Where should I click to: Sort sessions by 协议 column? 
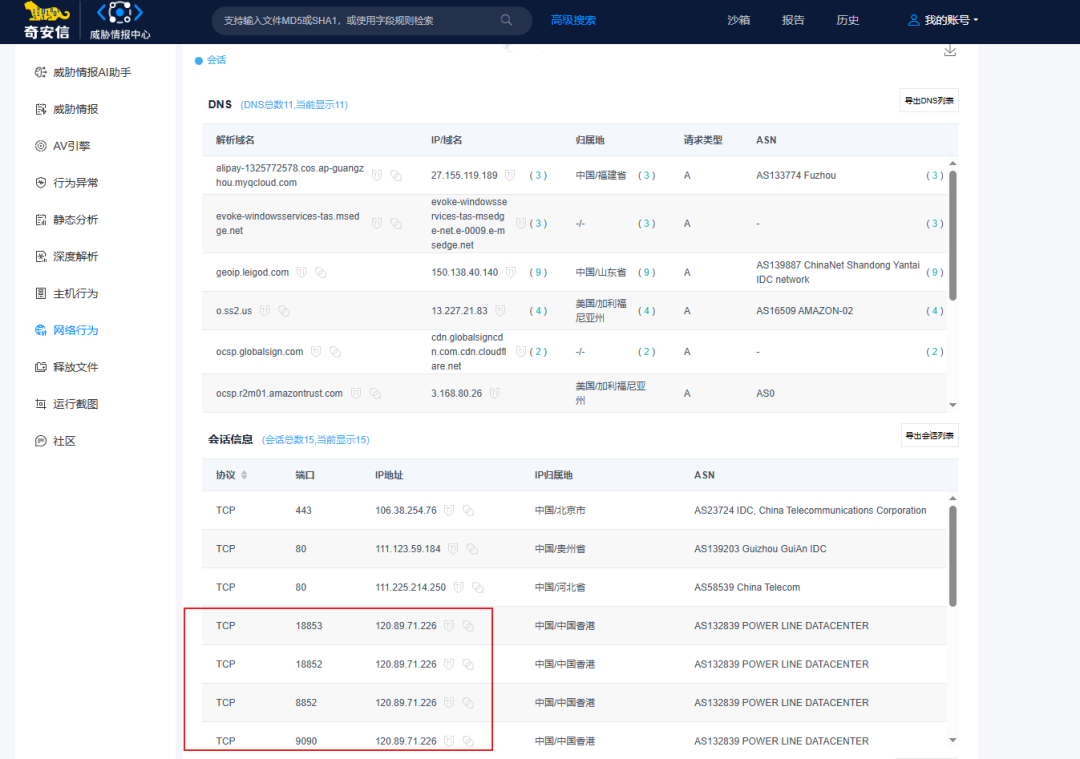pos(245,475)
